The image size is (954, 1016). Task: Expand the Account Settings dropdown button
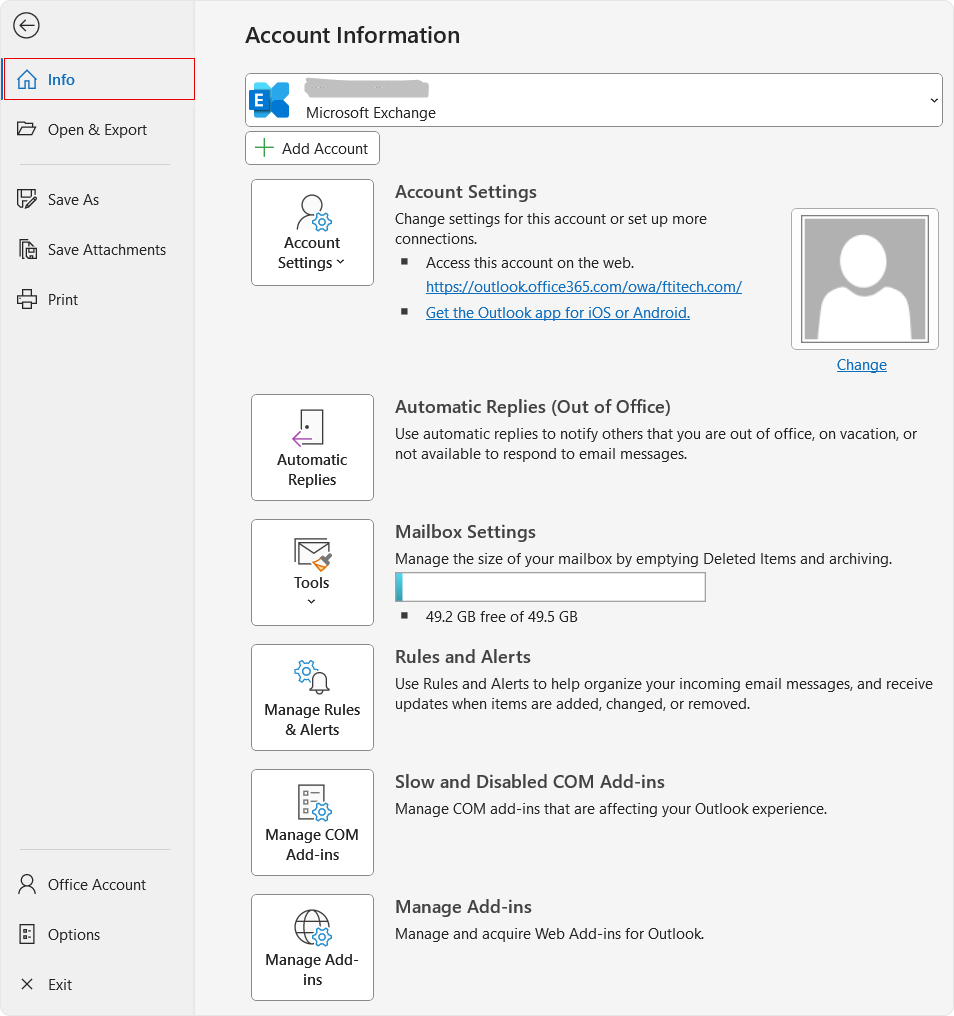[312, 233]
